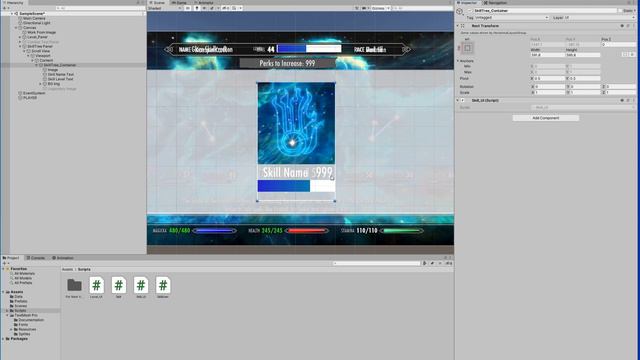Toggle the Static checkbox in the Inspector

click(621, 11)
